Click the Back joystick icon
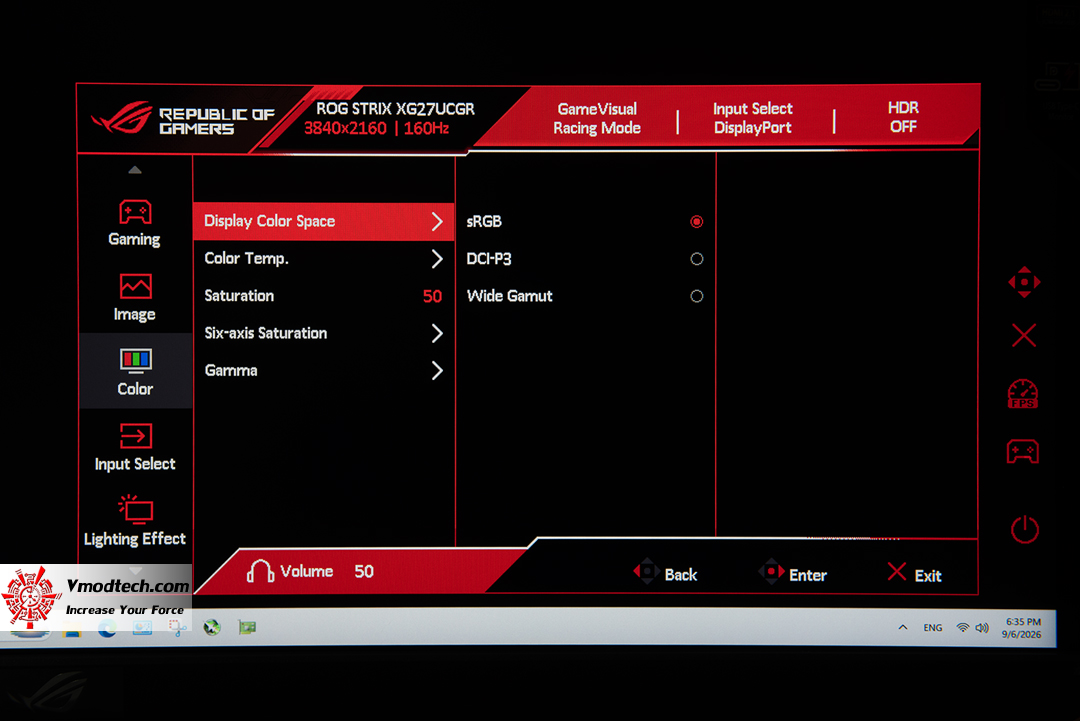The width and height of the screenshot is (1080, 721). pyautogui.click(x=646, y=572)
